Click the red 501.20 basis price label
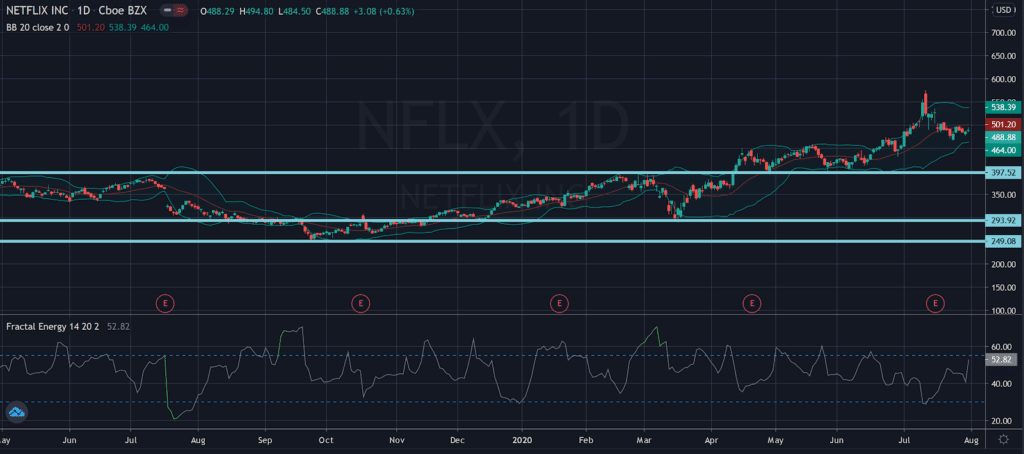 [x=1003, y=124]
